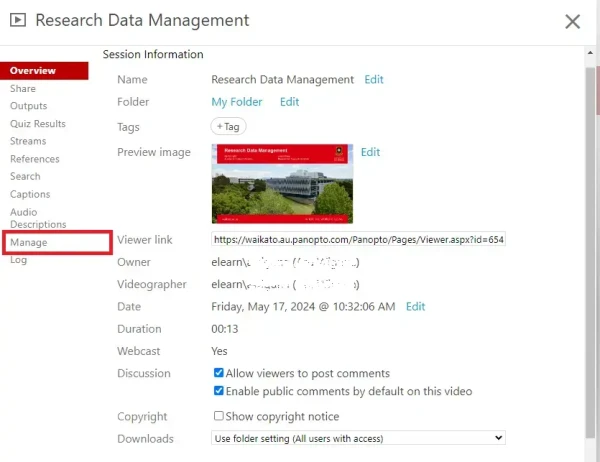Click the preview image thumbnail

click(x=282, y=184)
